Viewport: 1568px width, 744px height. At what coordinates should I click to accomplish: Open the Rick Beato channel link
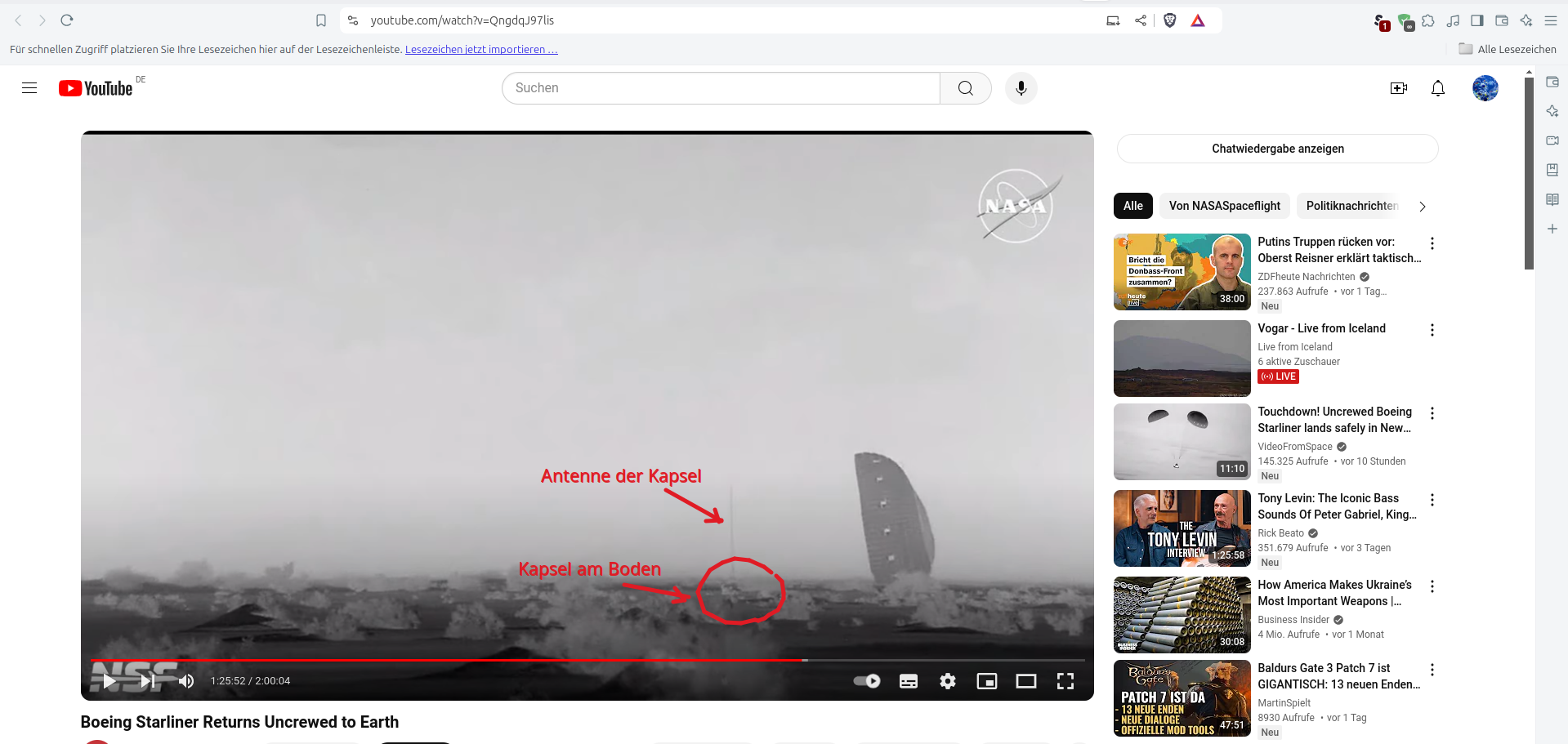point(1280,533)
